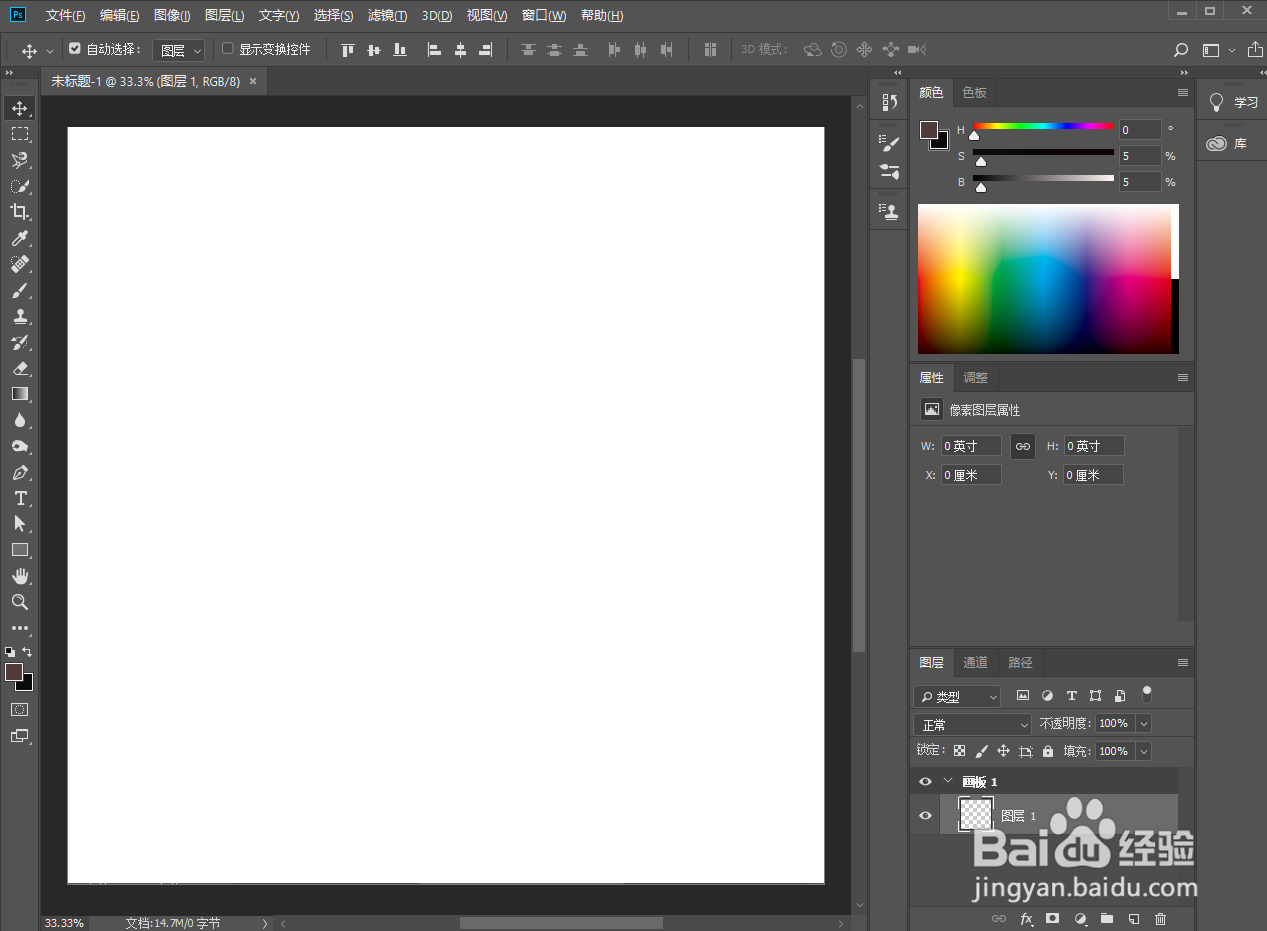Collapse the 画板 1 artboard group

(x=948, y=781)
